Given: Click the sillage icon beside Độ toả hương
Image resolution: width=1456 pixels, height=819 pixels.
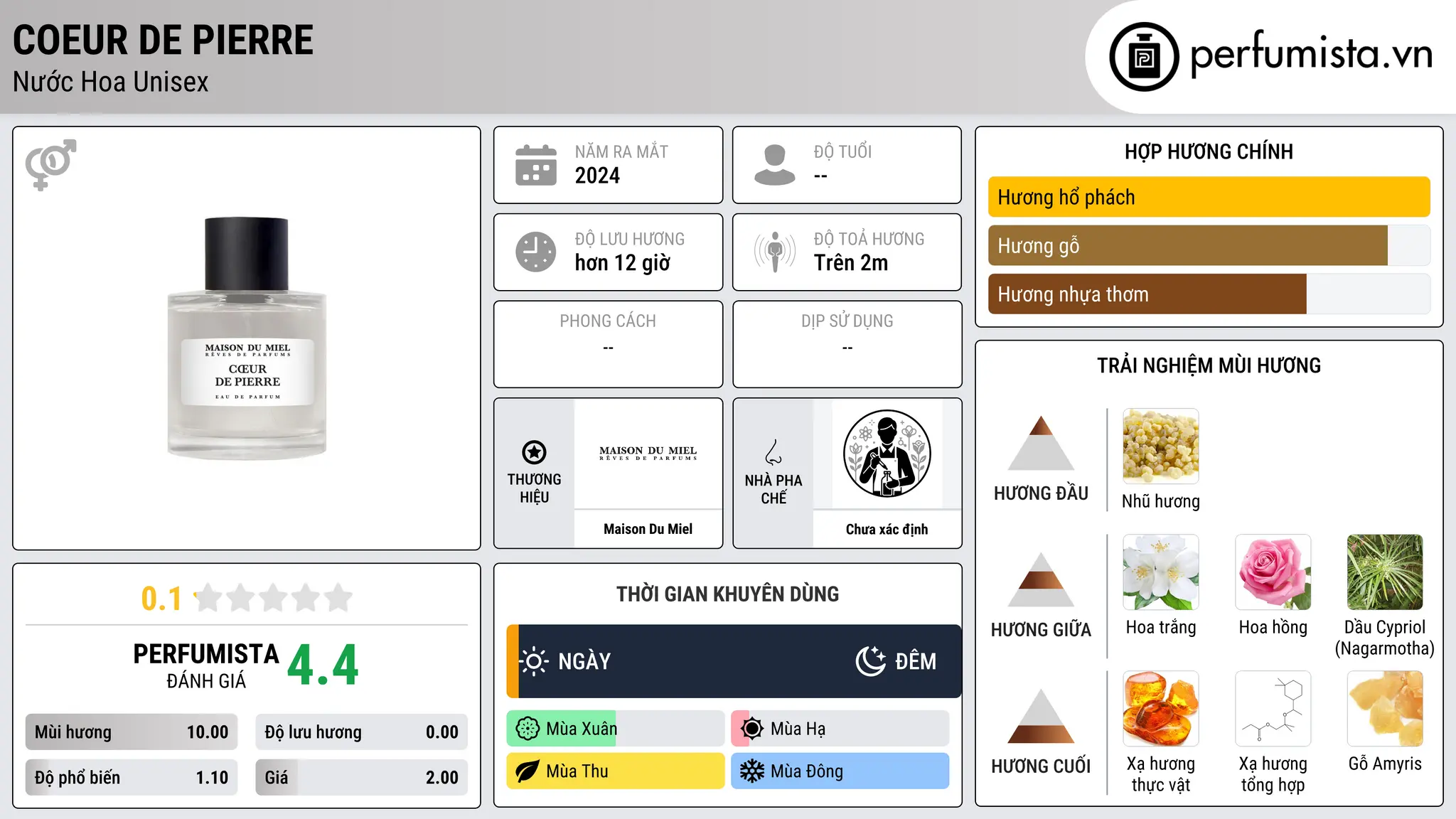Looking at the screenshot, I should (x=775, y=252).
